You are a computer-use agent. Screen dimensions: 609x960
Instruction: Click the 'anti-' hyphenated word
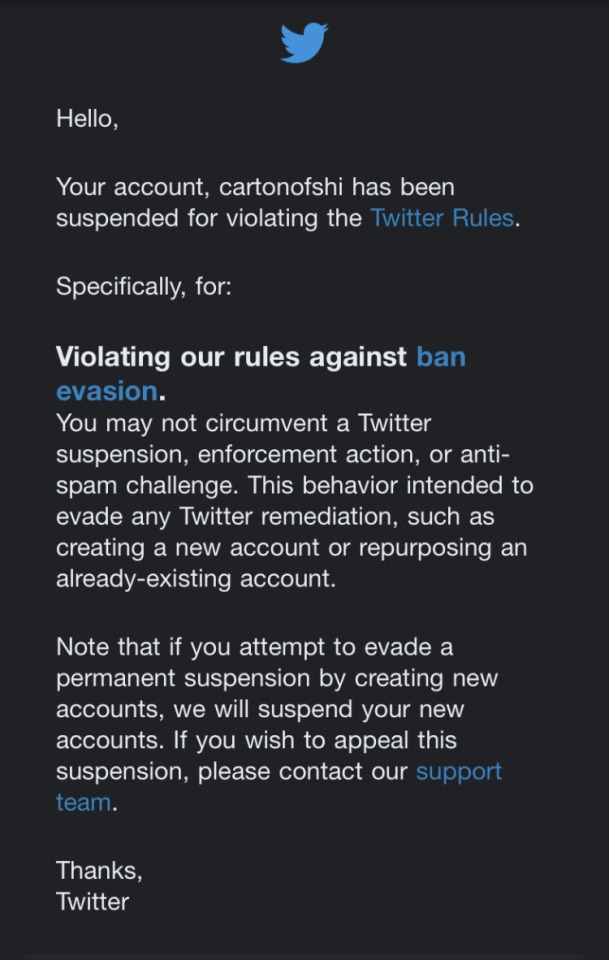[485, 454]
